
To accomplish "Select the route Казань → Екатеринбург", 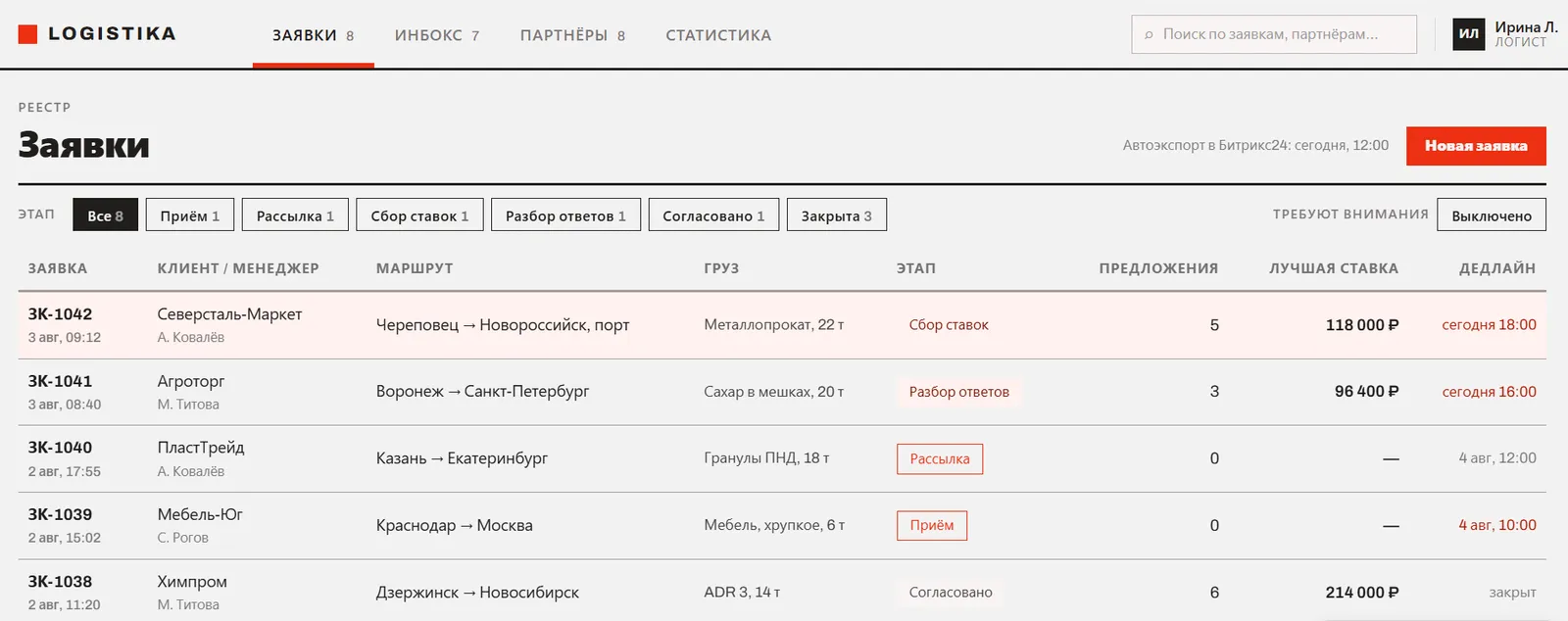I will (462, 458).
